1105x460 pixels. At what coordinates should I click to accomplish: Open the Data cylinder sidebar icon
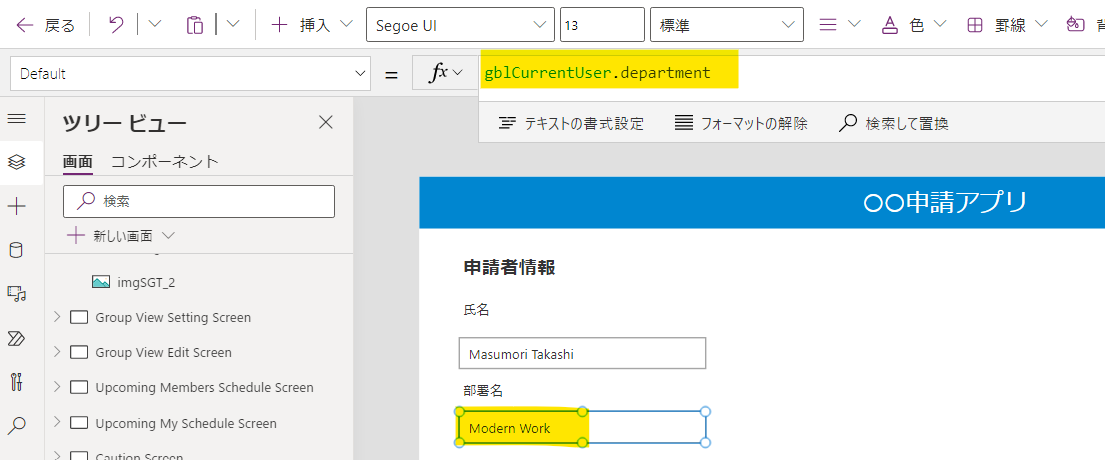click(16, 250)
